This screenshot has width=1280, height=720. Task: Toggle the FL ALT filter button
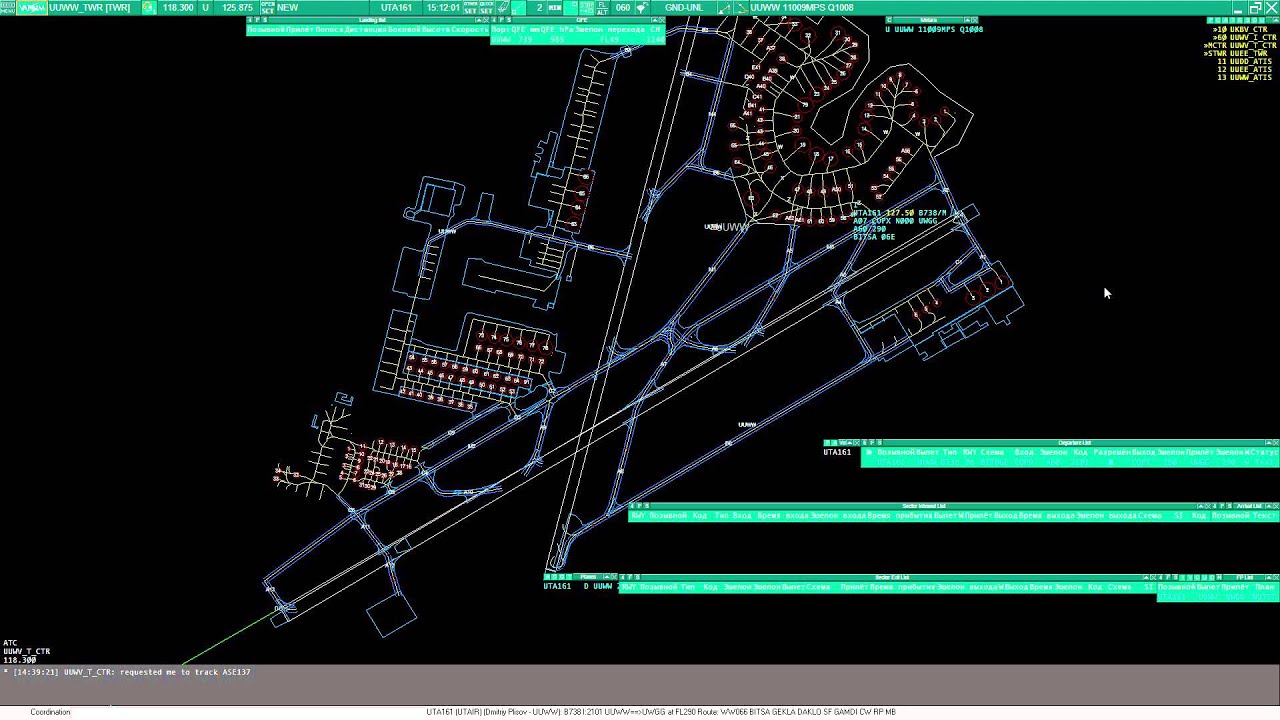click(602, 7)
